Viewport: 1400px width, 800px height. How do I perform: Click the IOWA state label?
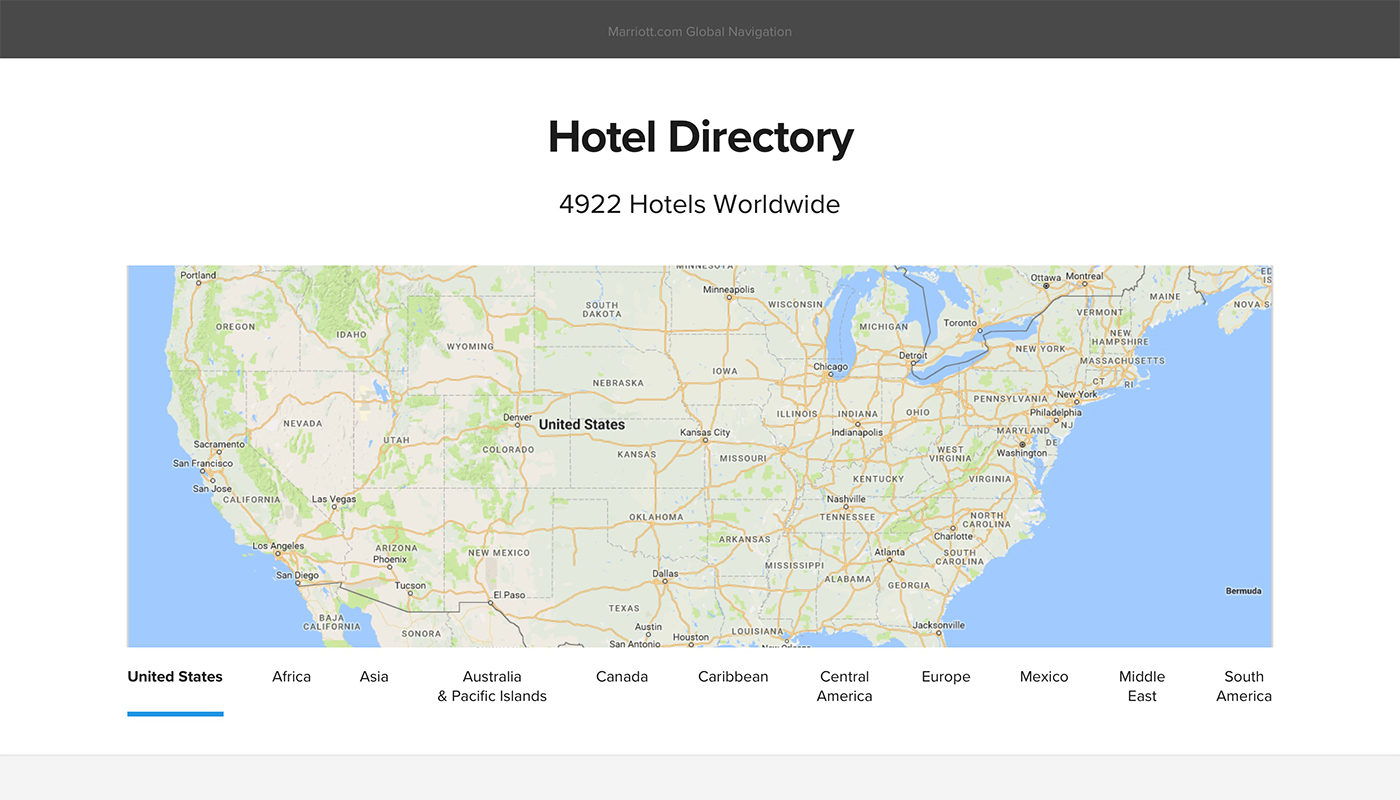coord(725,371)
